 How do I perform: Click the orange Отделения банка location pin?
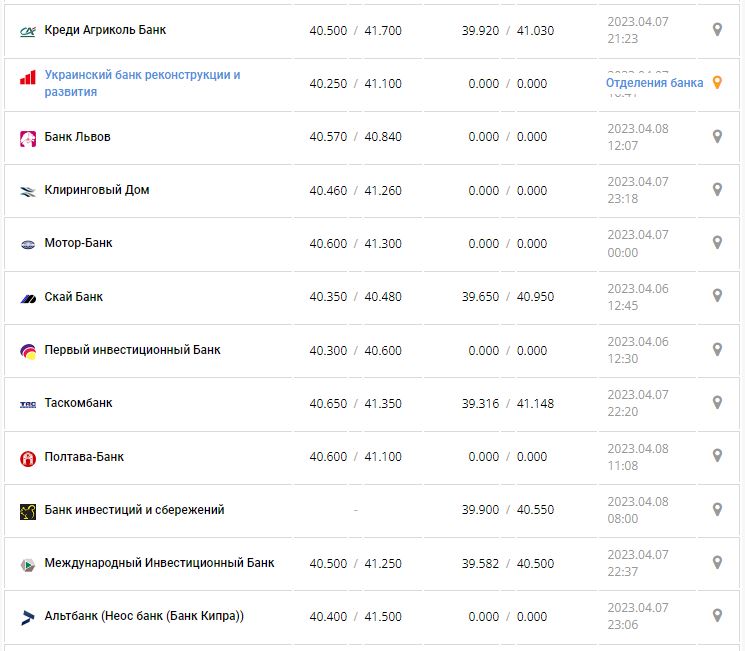[717, 83]
